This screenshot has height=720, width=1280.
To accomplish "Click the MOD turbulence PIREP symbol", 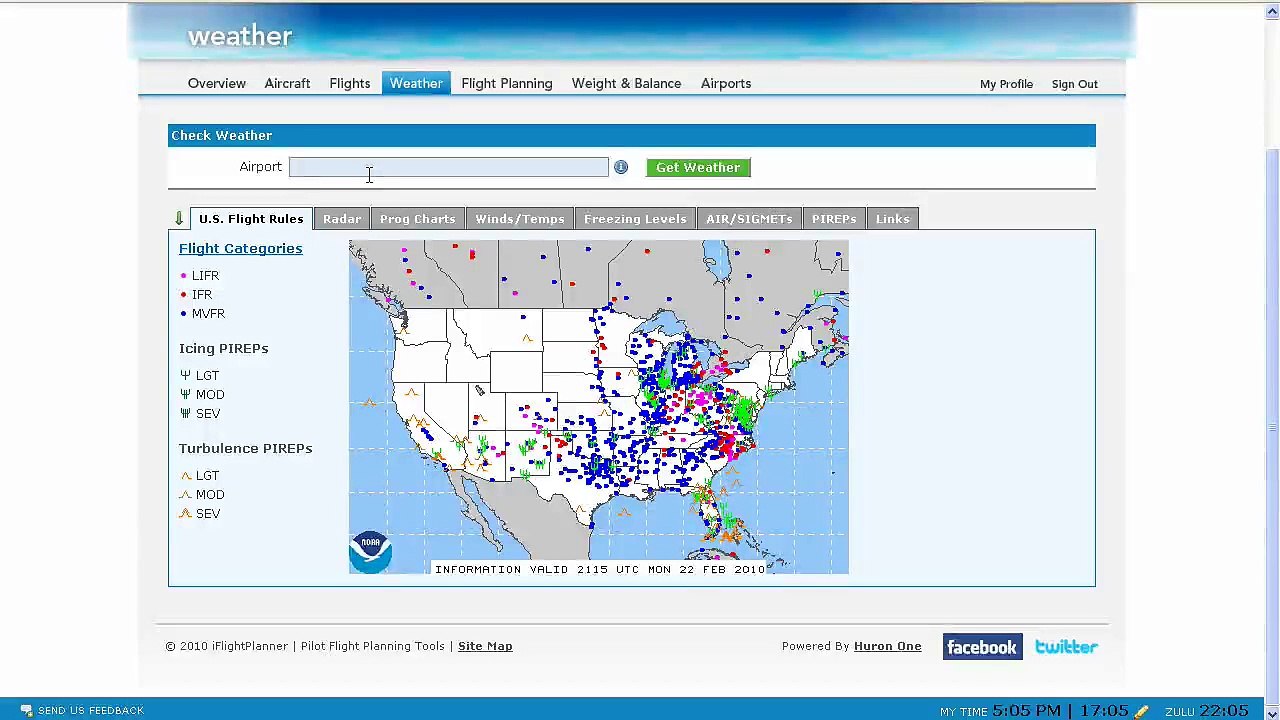I will coord(185,495).
